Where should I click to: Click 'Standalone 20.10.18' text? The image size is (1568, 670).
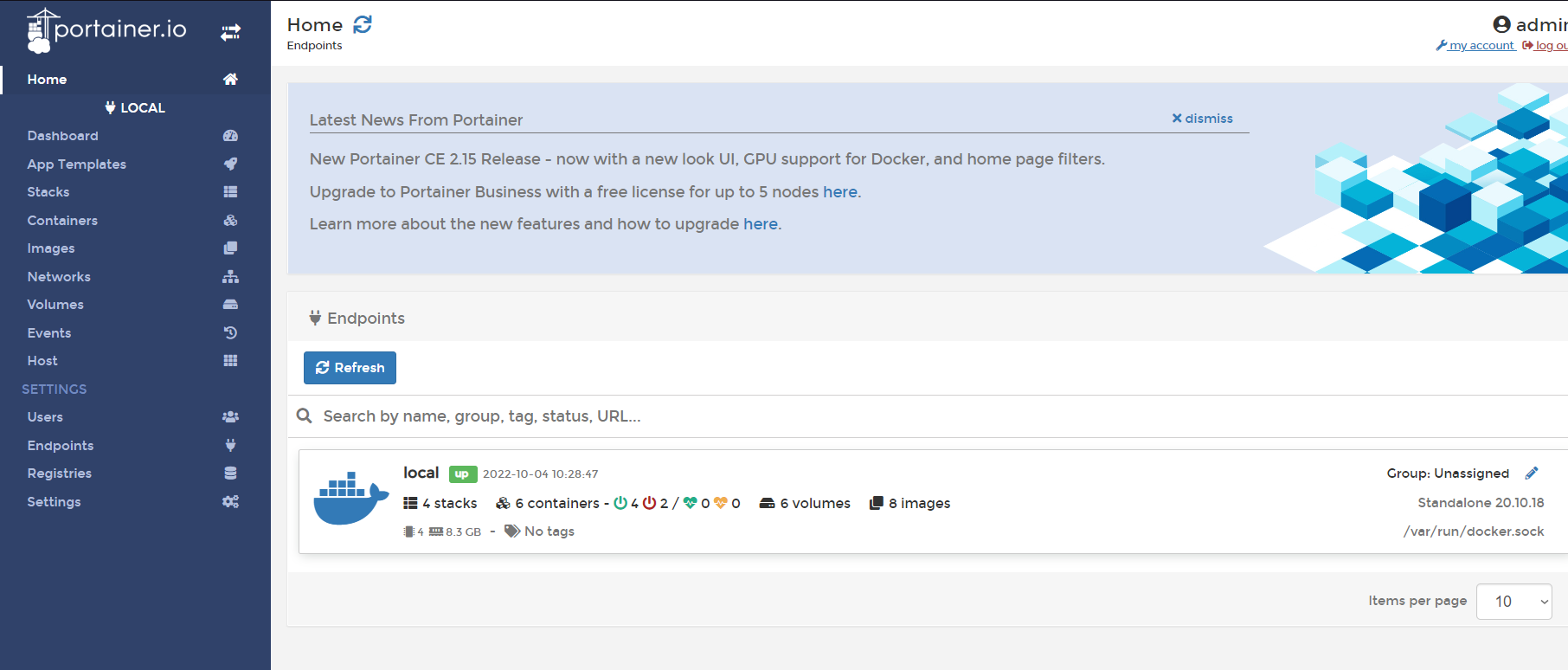pyautogui.click(x=1481, y=503)
